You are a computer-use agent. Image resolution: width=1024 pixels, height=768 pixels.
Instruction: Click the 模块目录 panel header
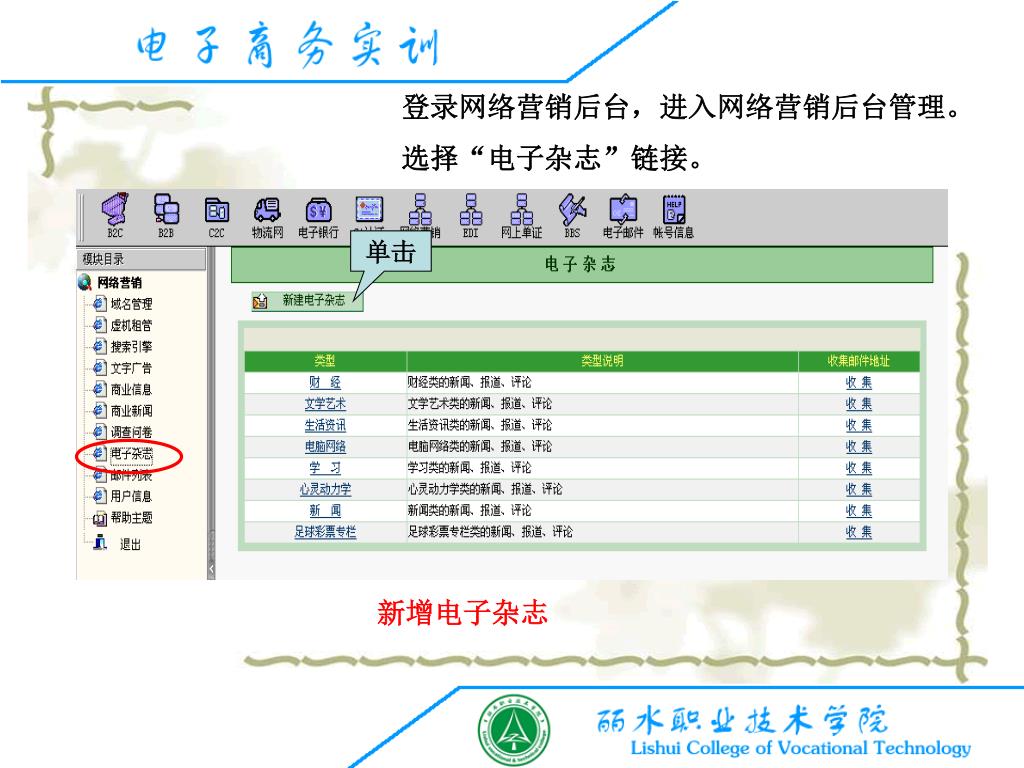[141, 259]
